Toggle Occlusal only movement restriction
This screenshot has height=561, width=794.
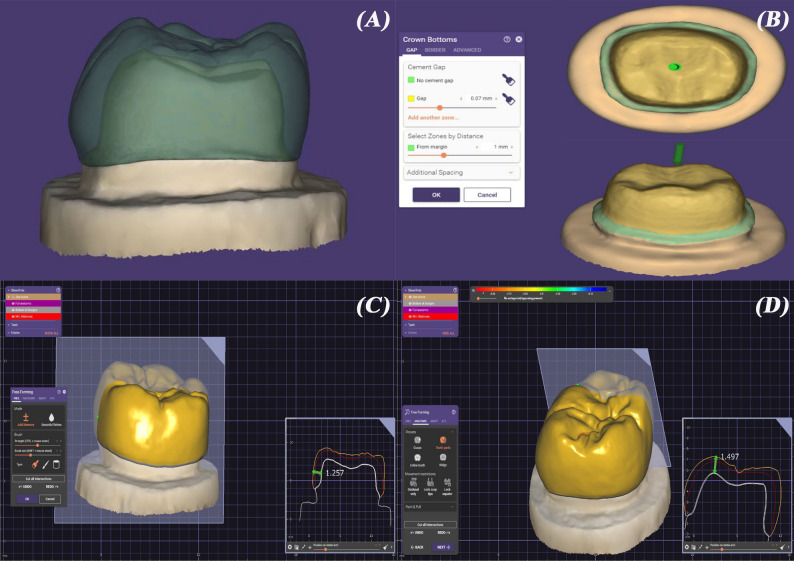(414, 486)
